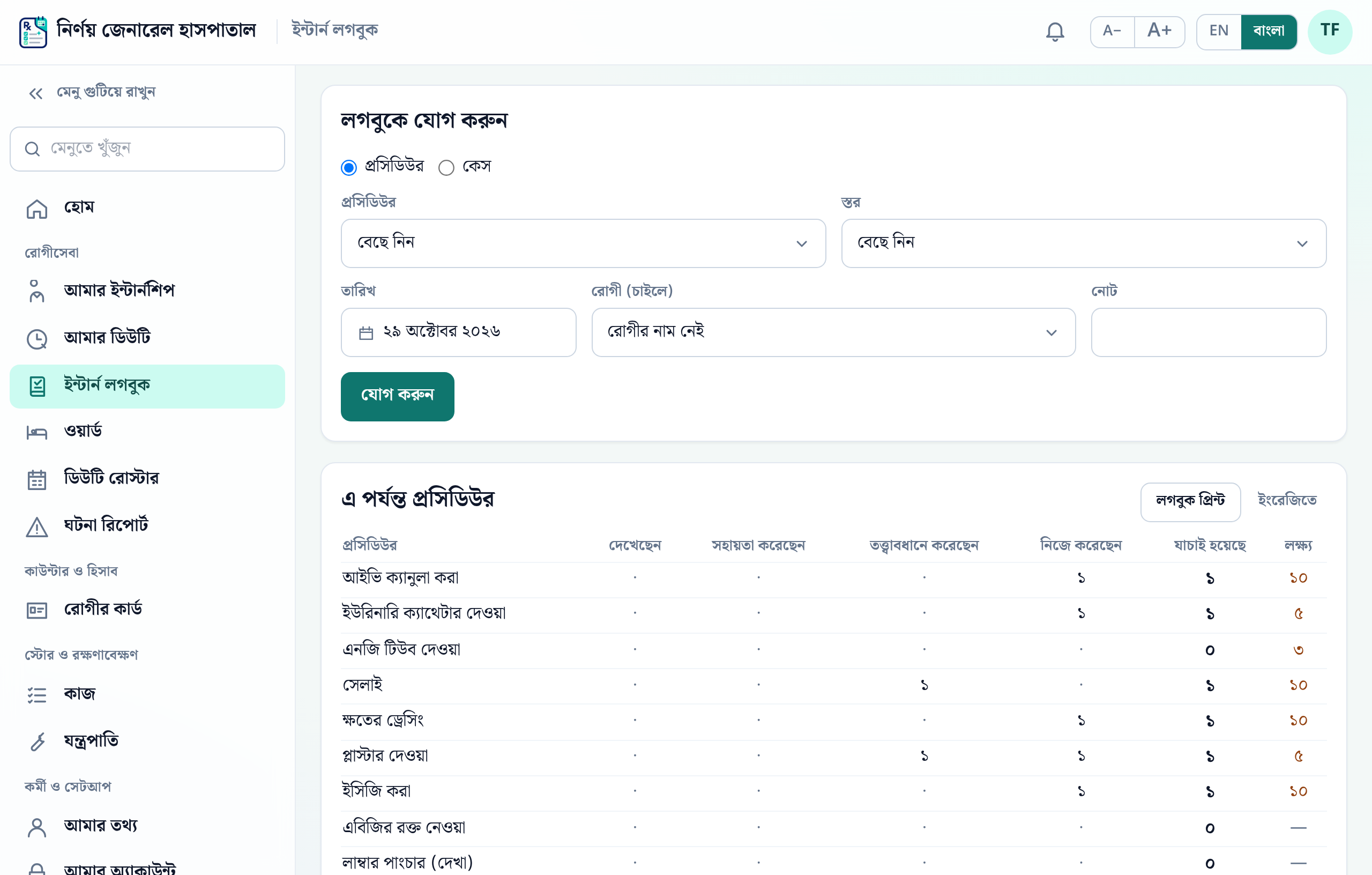Image resolution: width=1372 pixels, height=875 pixels.
Task: Collapse the menu with the double-chevron icon
Action: pyautogui.click(x=35, y=93)
